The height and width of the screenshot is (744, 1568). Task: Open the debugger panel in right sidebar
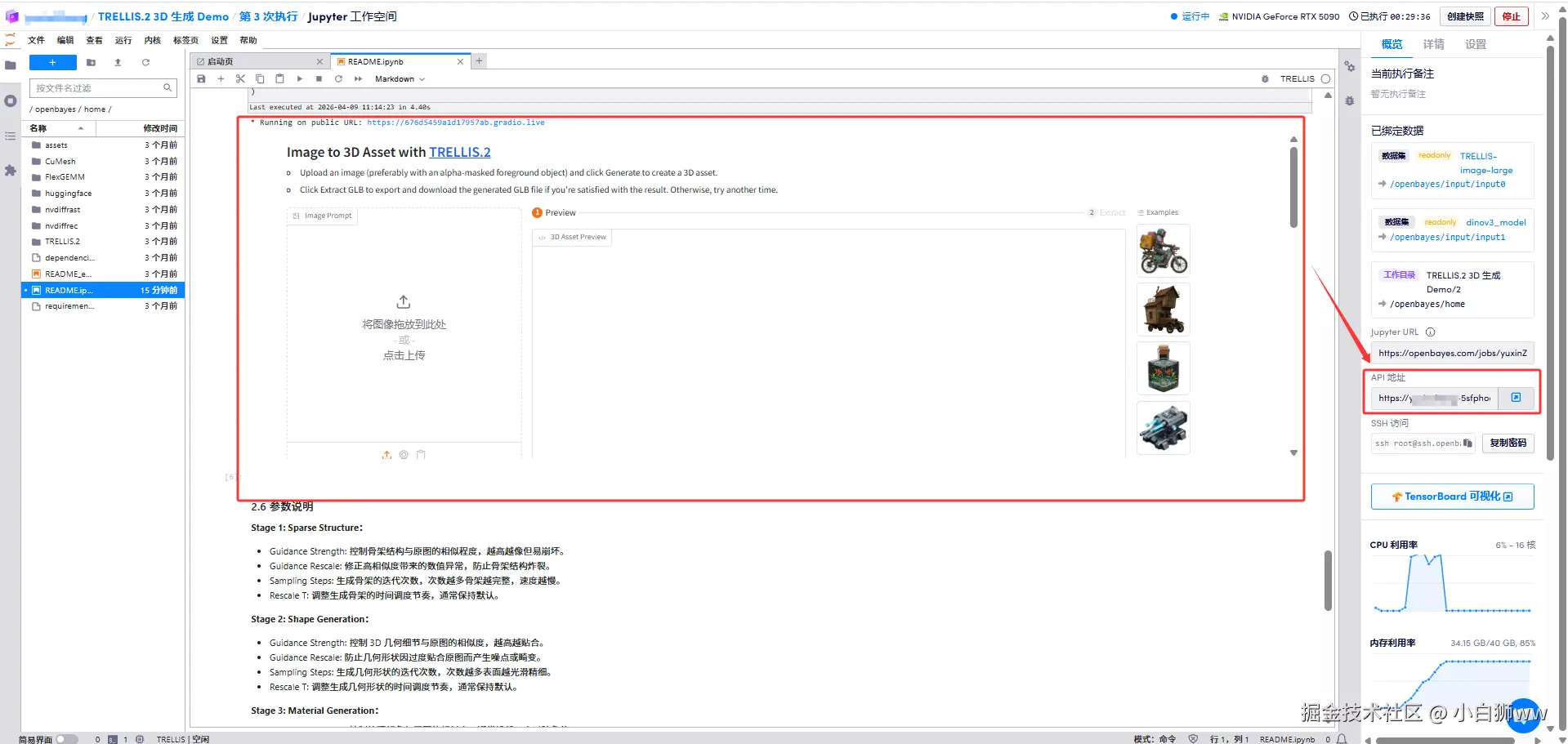pos(1350,101)
